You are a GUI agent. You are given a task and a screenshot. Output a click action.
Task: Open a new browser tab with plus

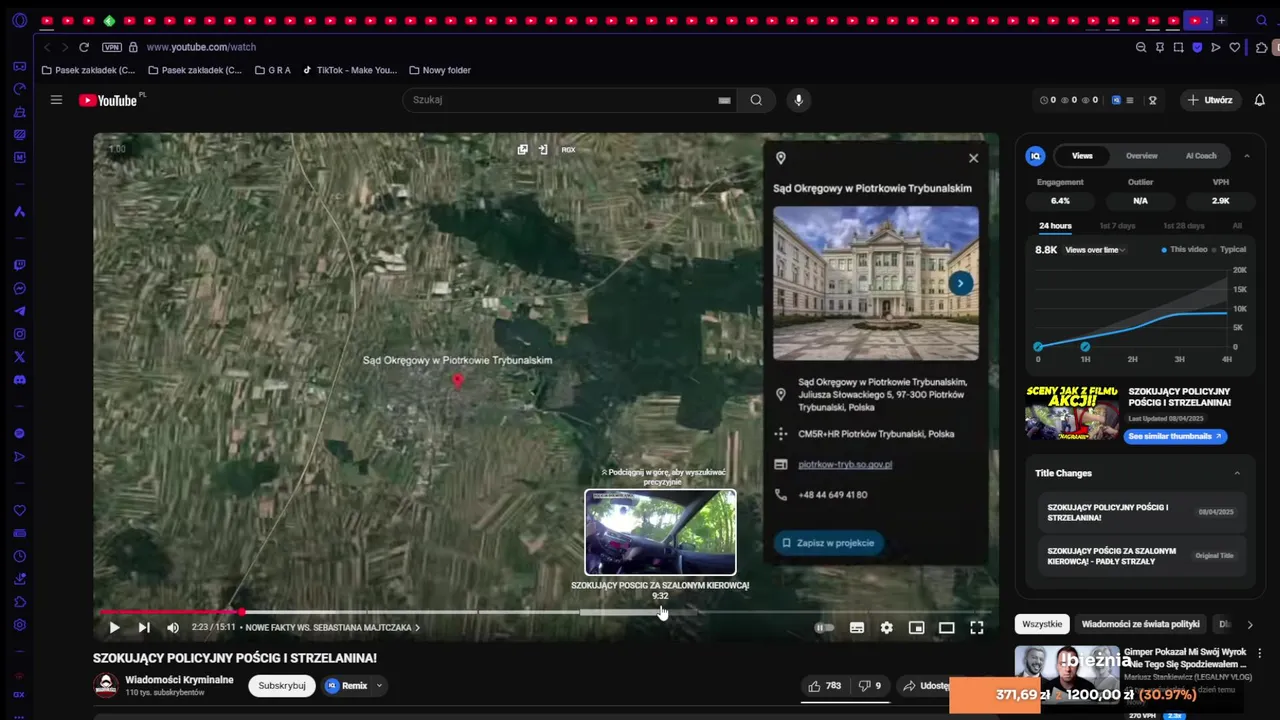tap(1221, 20)
